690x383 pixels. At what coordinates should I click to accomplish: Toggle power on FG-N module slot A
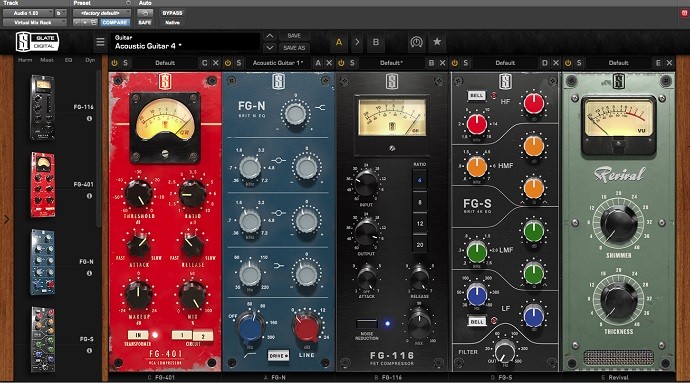pos(228,63)
